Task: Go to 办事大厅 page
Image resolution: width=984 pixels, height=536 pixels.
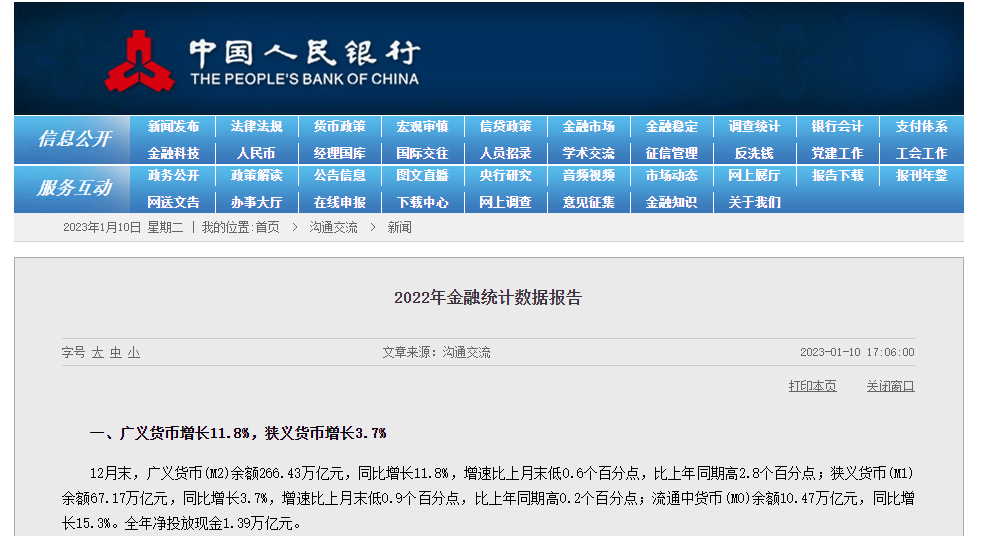Action: (x=256, y=202)
